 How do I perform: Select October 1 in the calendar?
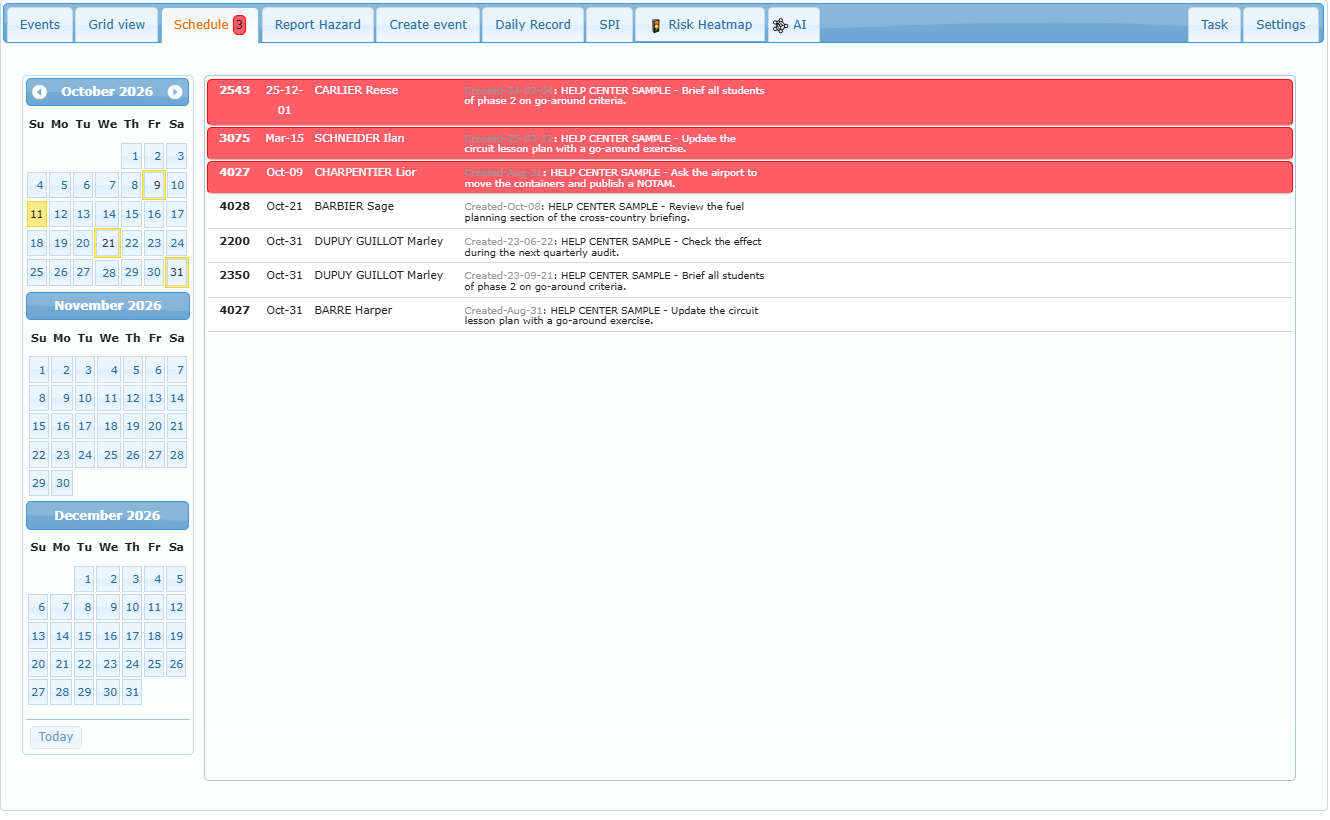pyautogui.click(x=131, y=157)
